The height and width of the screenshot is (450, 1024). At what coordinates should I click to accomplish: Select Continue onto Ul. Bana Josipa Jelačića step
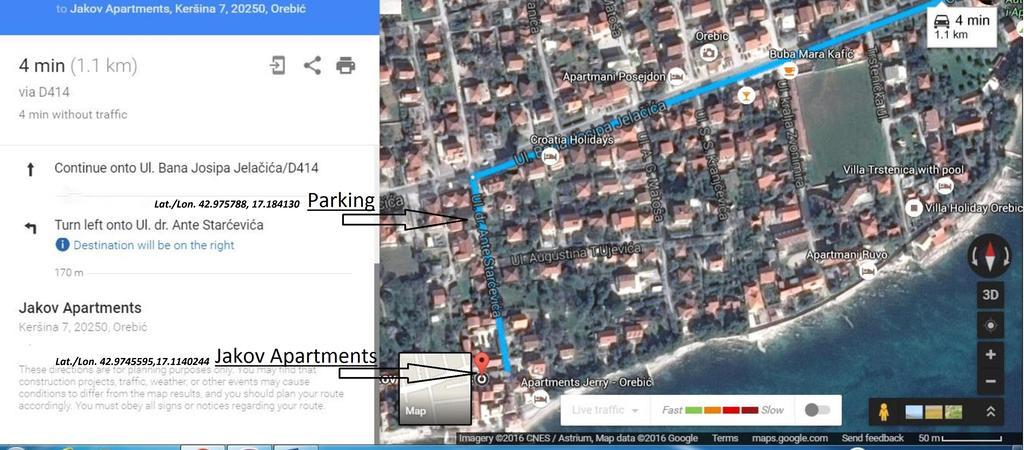189,169
